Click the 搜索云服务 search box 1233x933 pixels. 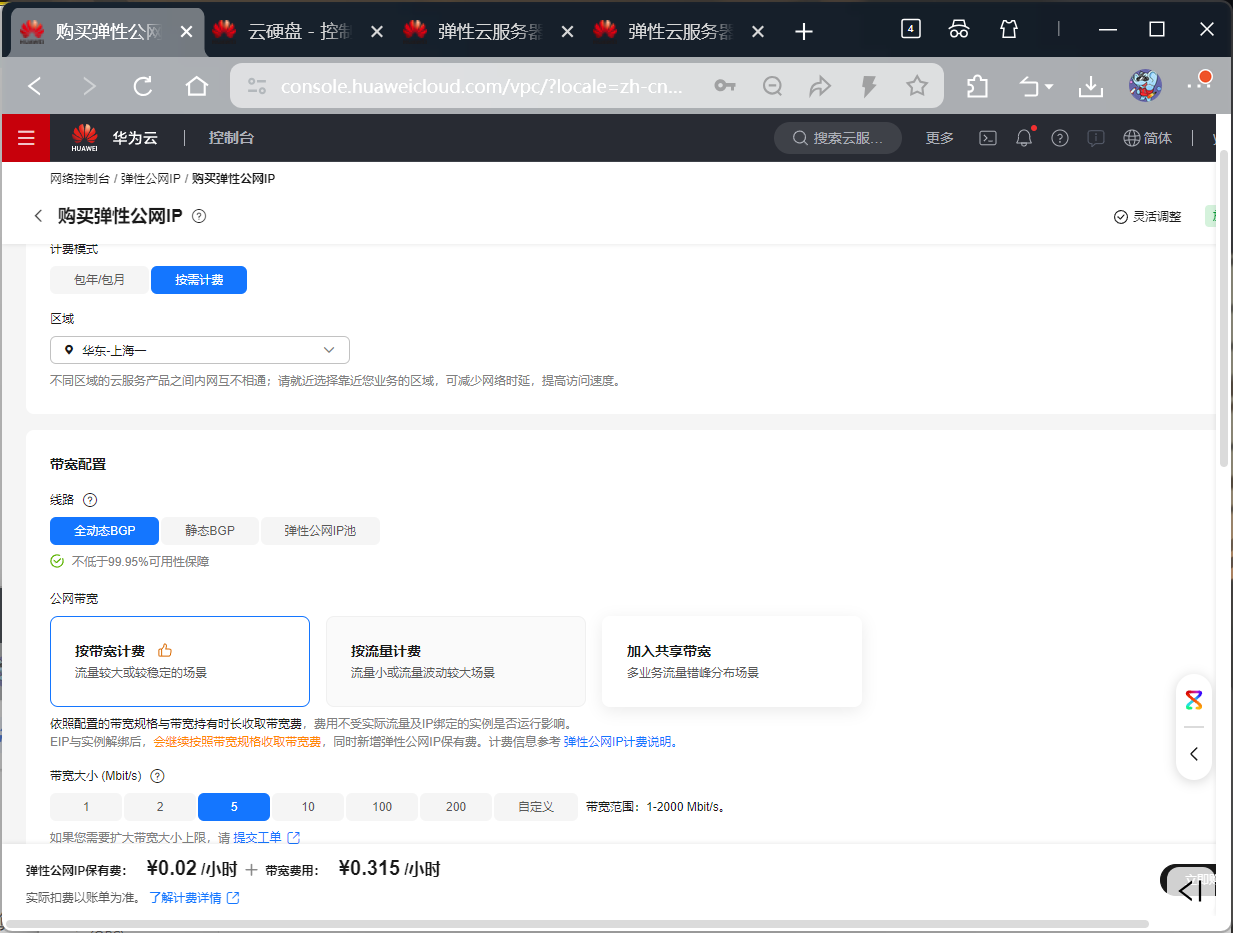(838, 138)
